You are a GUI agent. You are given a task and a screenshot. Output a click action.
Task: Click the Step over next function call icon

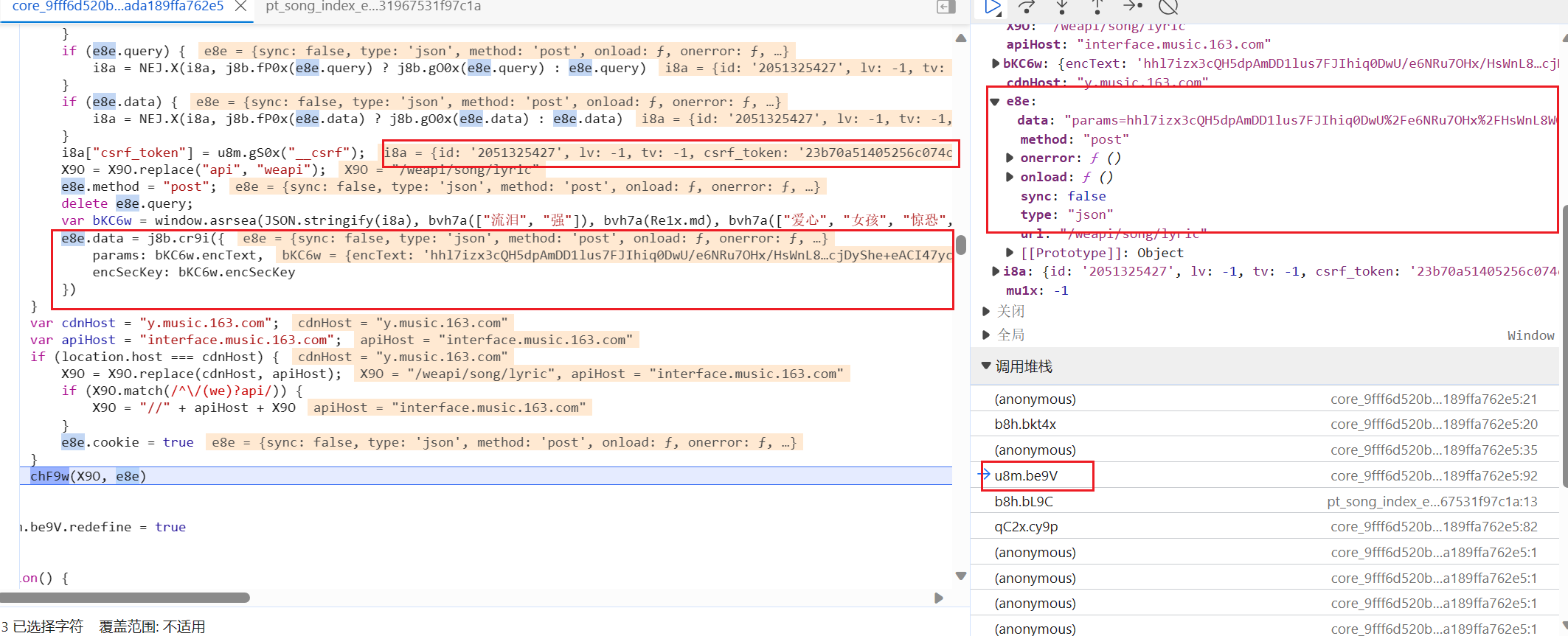coord(1027,7)
